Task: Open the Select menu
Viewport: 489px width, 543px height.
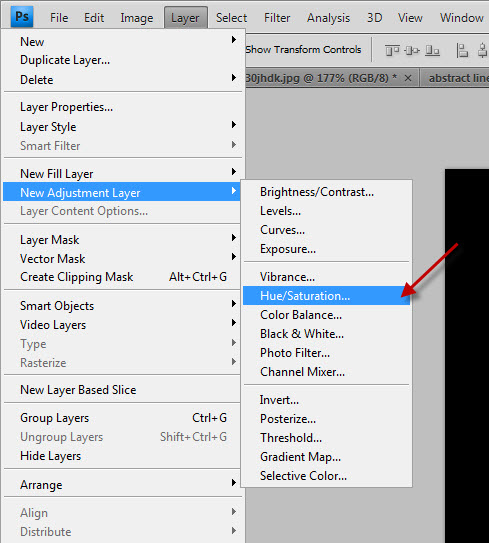Action: point(231,18)
